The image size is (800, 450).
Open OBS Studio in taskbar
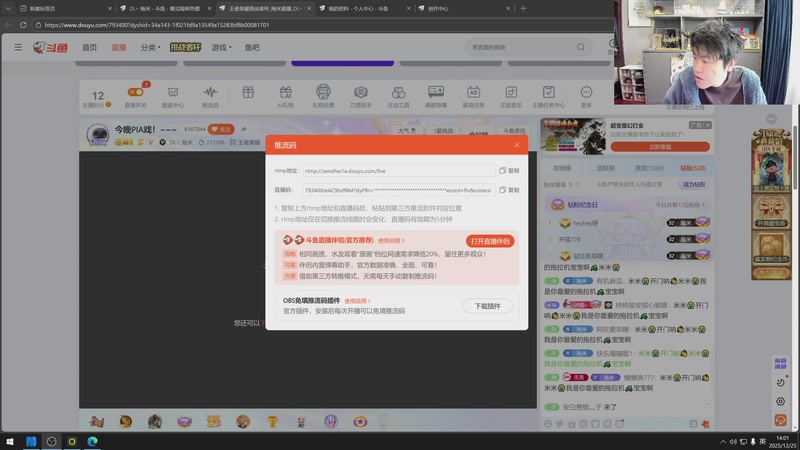pos(52,441)
